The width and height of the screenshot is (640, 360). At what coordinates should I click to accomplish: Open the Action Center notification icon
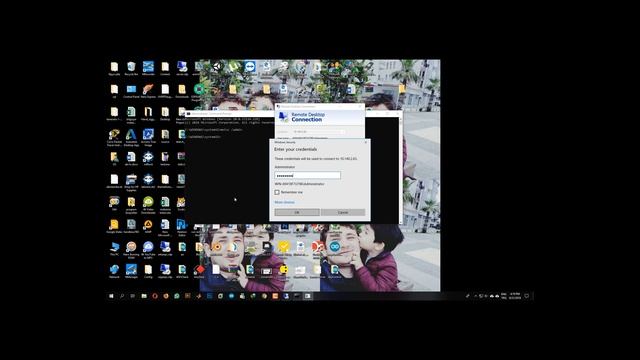pyautogui.click(x=527, y=296)
